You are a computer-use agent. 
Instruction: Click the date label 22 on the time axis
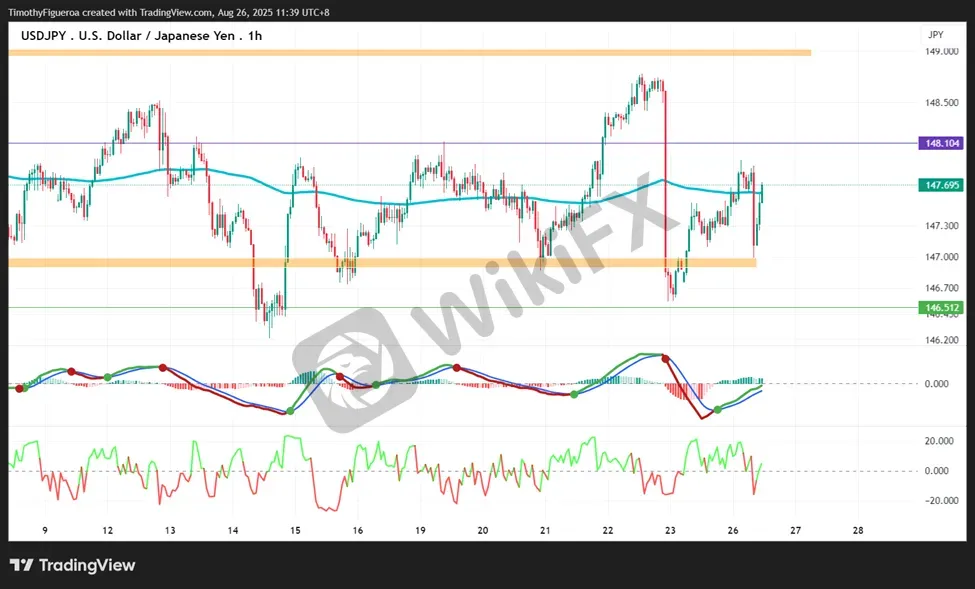[608, 531]
